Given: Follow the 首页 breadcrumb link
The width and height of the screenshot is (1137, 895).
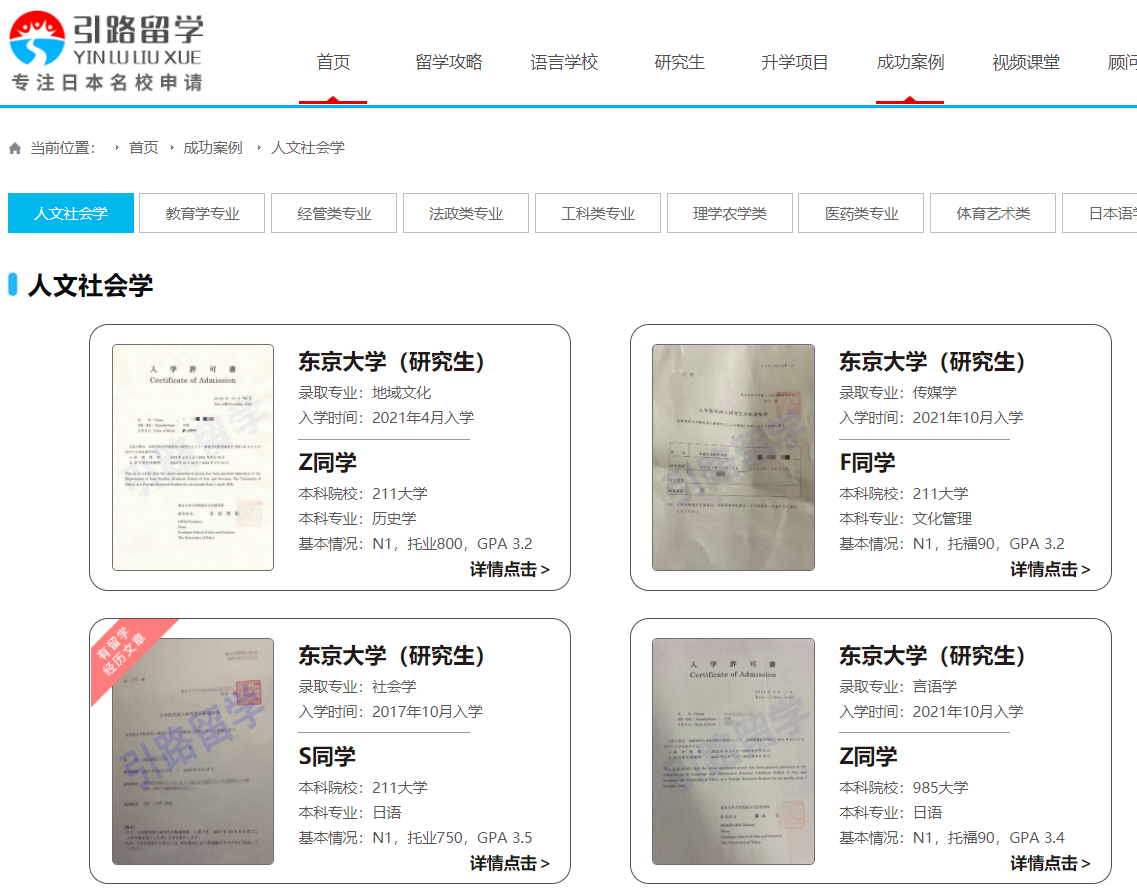Looking at the screenshot, I should (x=144, y=148).
